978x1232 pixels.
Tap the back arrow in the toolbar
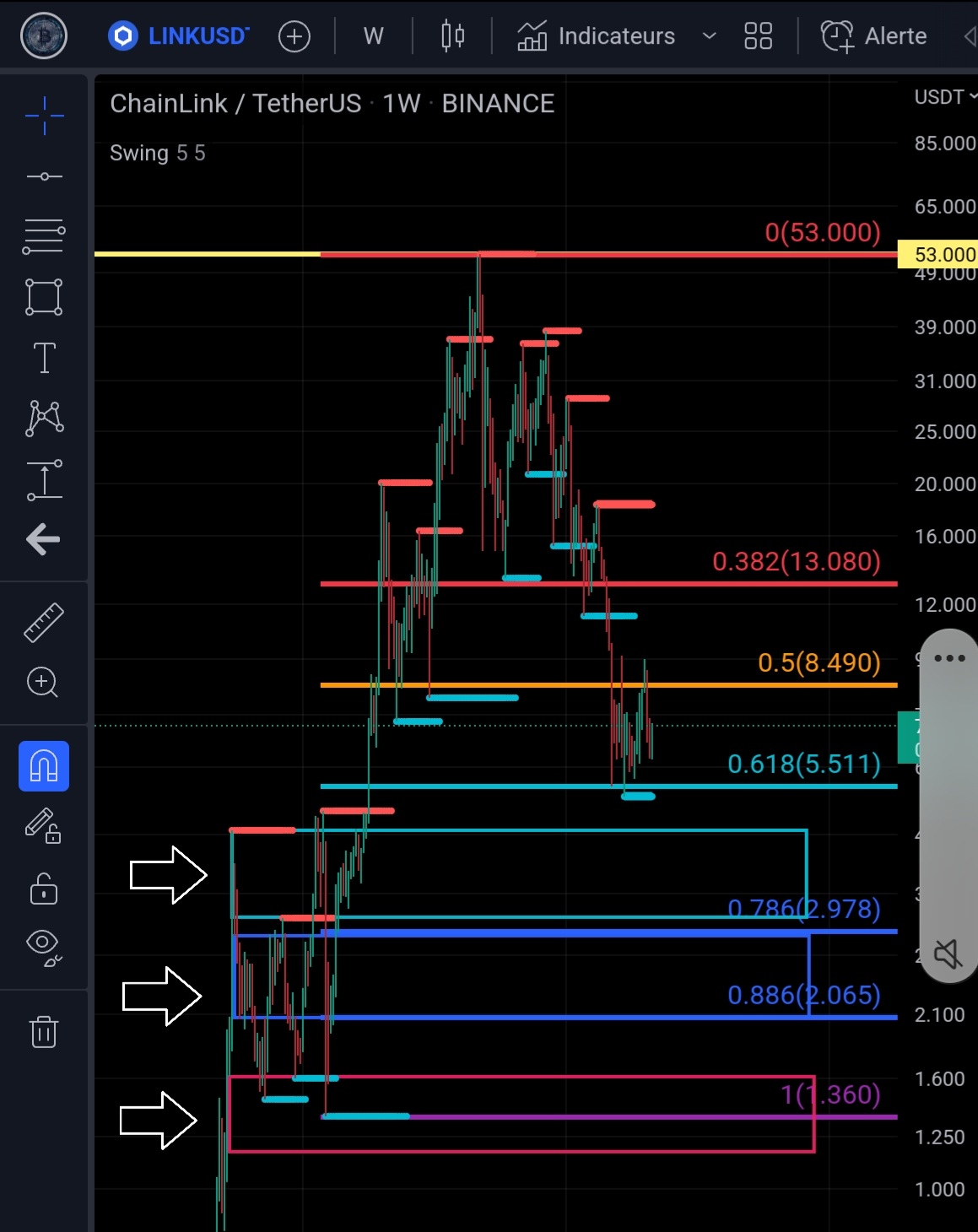[43, 539]
